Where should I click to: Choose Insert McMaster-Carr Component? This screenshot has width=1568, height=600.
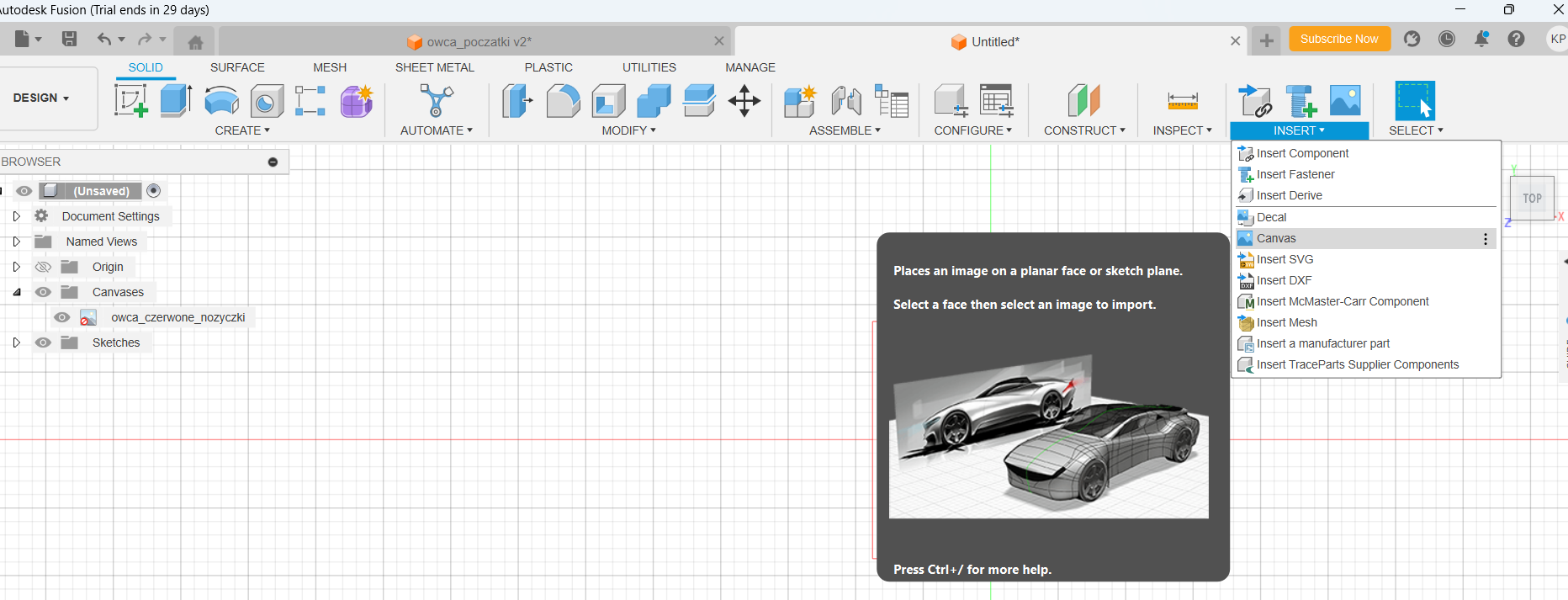click(x=1365, y=301)
